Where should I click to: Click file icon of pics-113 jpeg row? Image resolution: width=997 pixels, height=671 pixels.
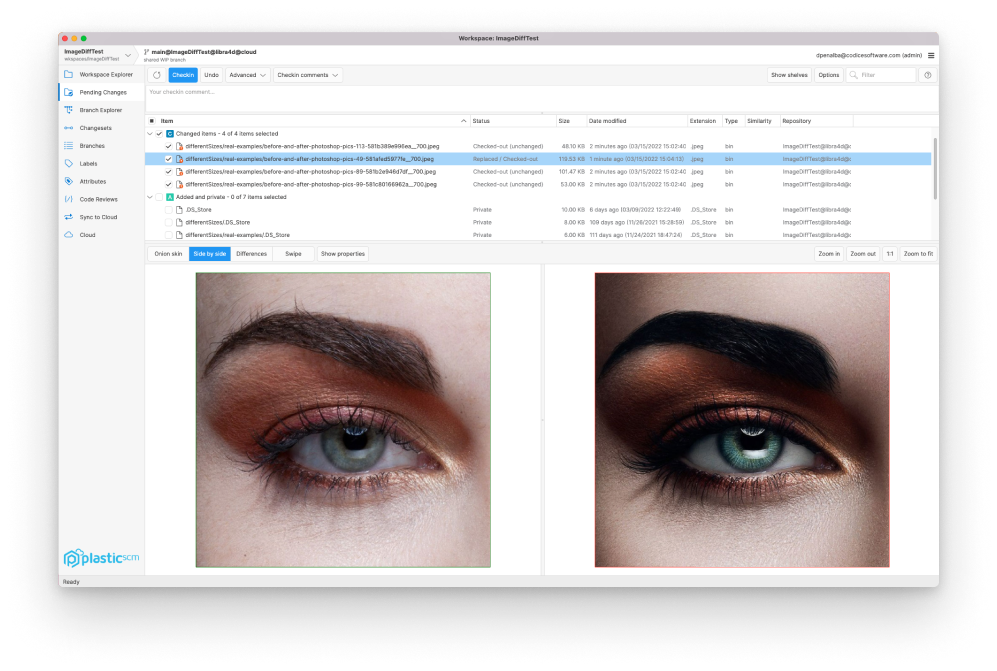[179, 146]
